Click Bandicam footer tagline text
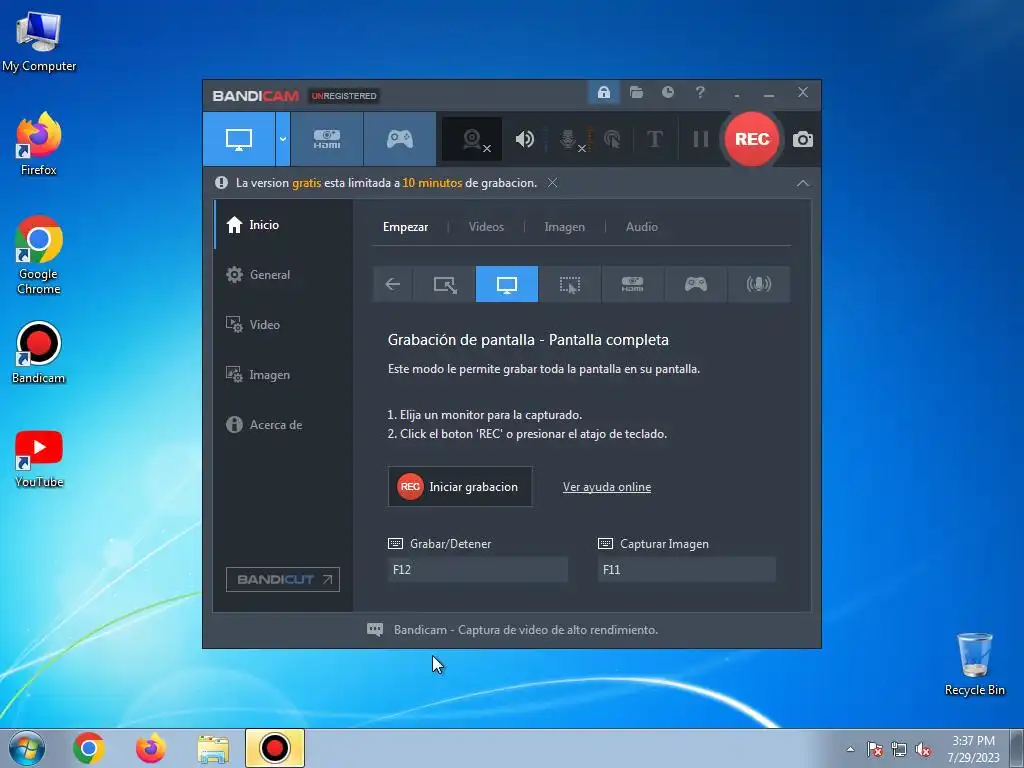This screenshot has width=1024, height=768. point(526,630)
